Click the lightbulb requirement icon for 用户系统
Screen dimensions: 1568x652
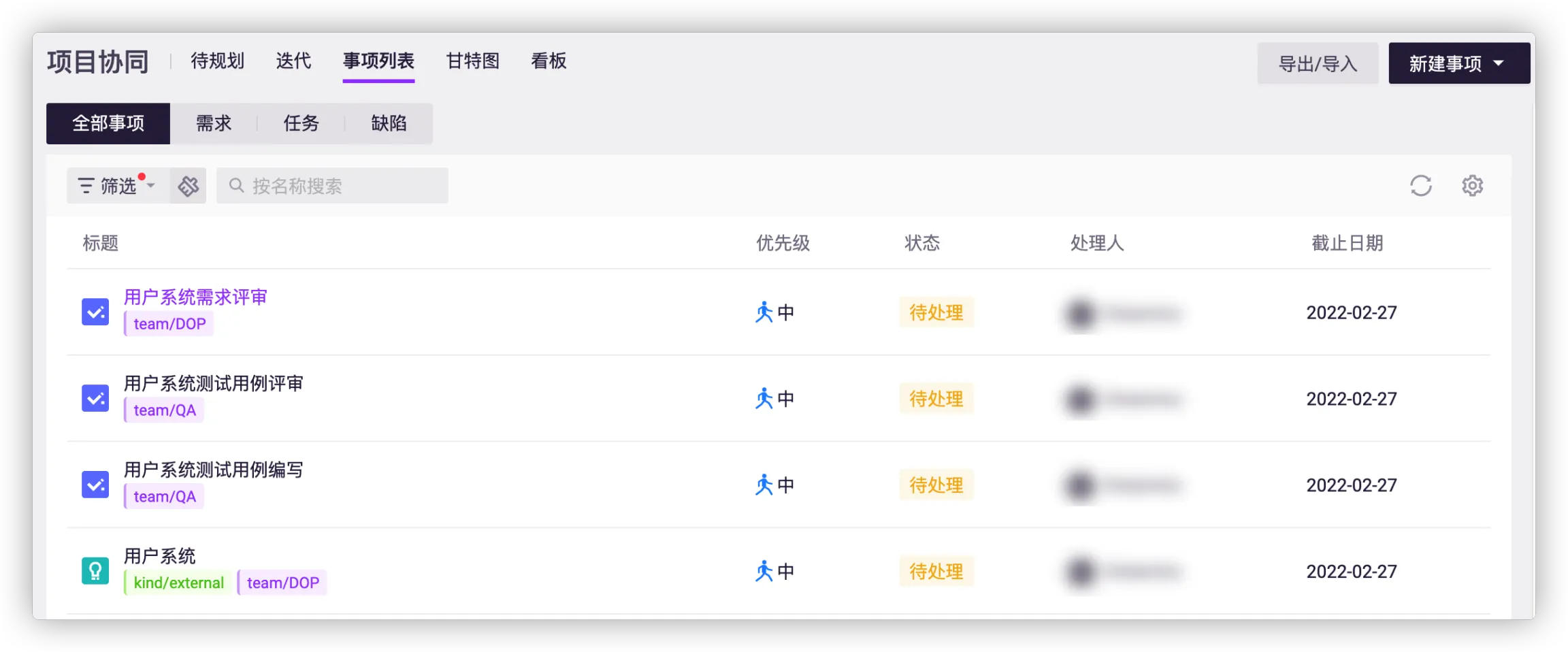point(95,571)
